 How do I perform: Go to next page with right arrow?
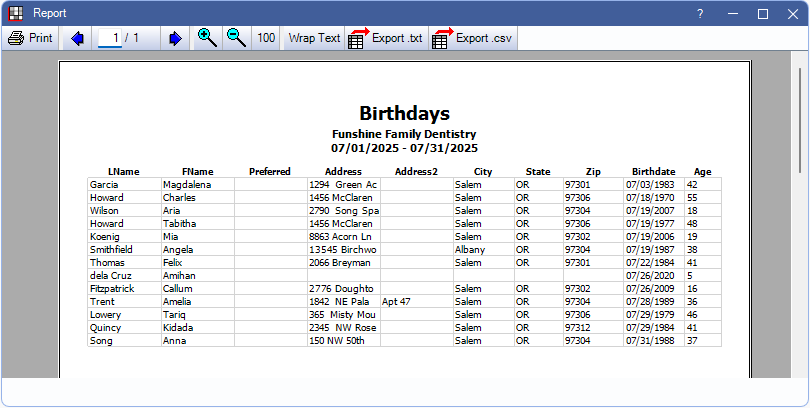tap(175, 38)
